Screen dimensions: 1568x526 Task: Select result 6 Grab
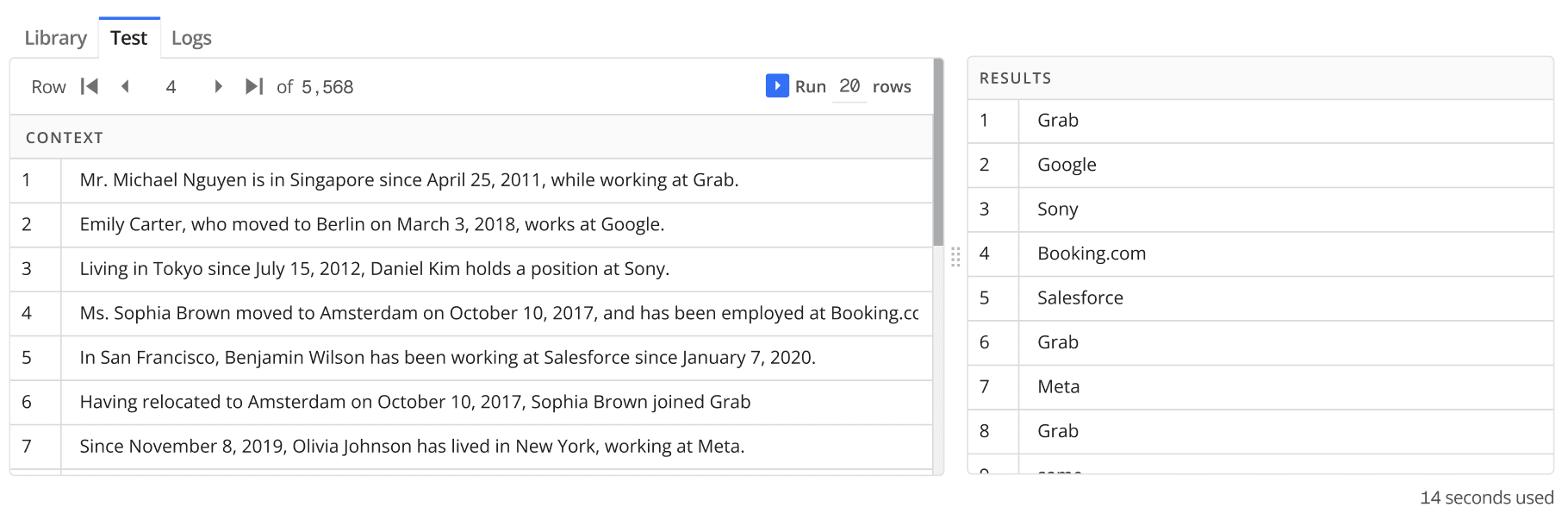(1260, 343)
